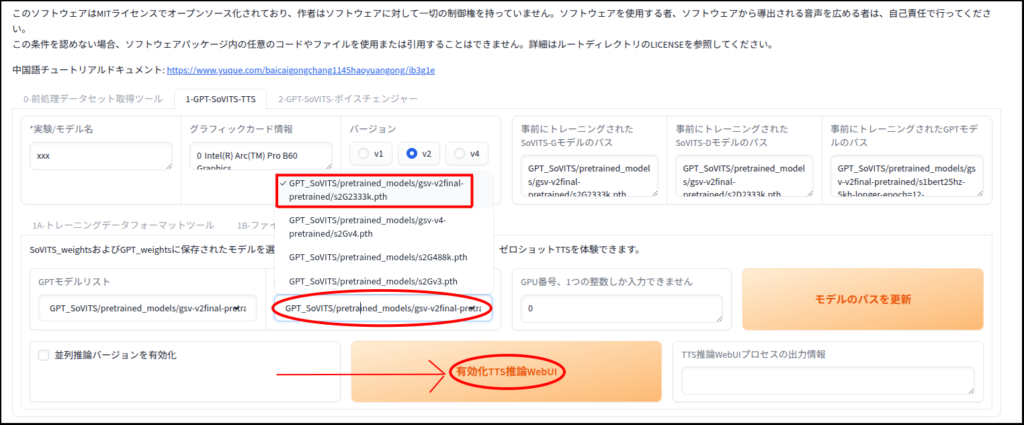The width and height of the screenshot is (1024, 425).
Task: Select the s2Gv3.pth model option
Action: 372,281
